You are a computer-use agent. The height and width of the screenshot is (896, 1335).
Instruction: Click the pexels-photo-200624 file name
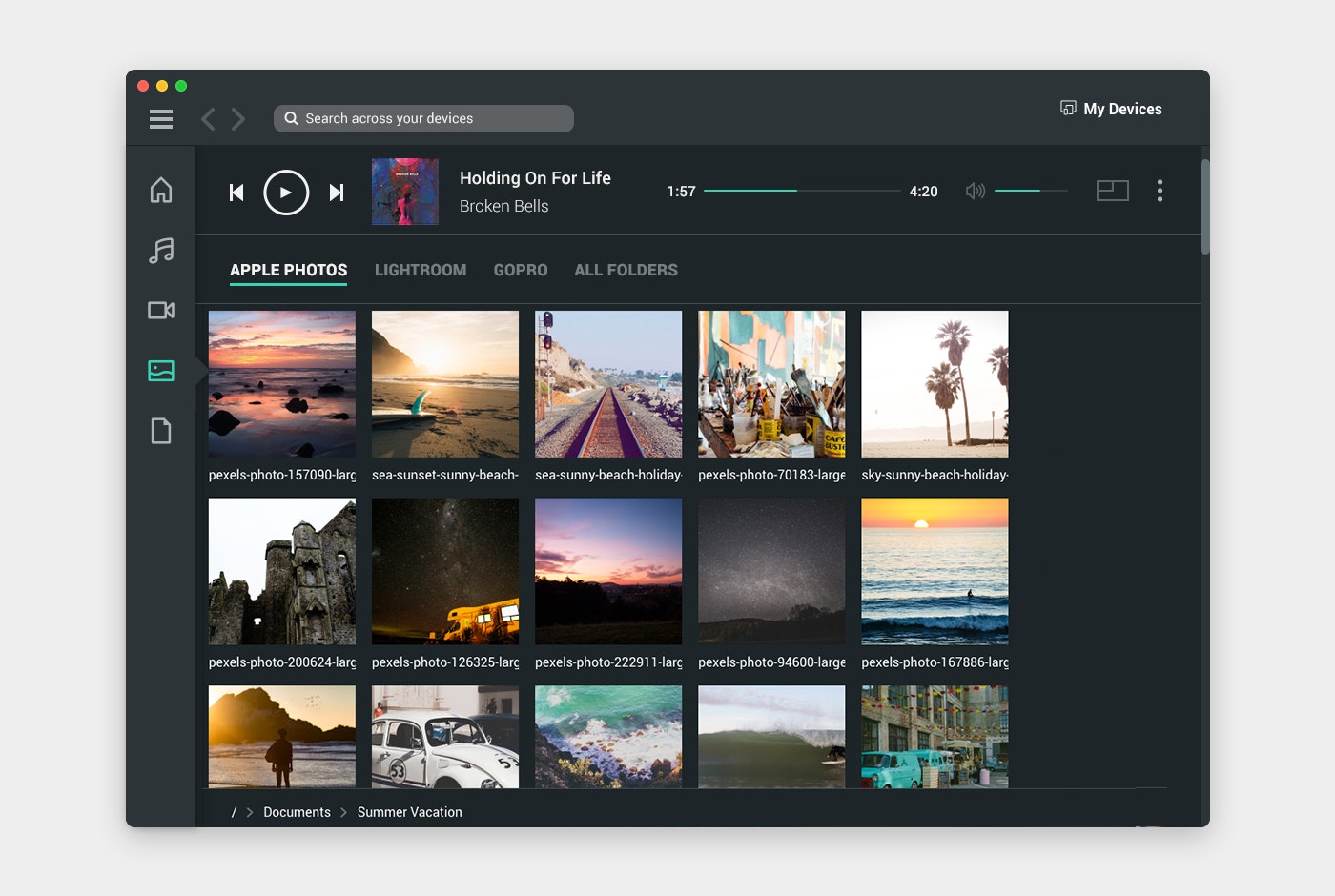[282, 662]
